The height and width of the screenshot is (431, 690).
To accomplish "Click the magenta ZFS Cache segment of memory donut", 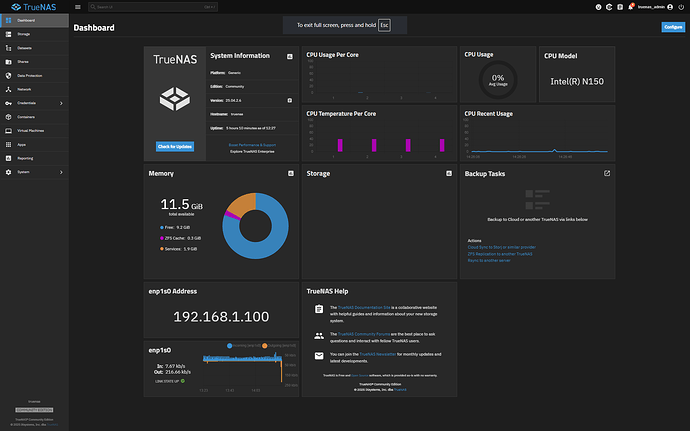I will (x=232, y=216).
